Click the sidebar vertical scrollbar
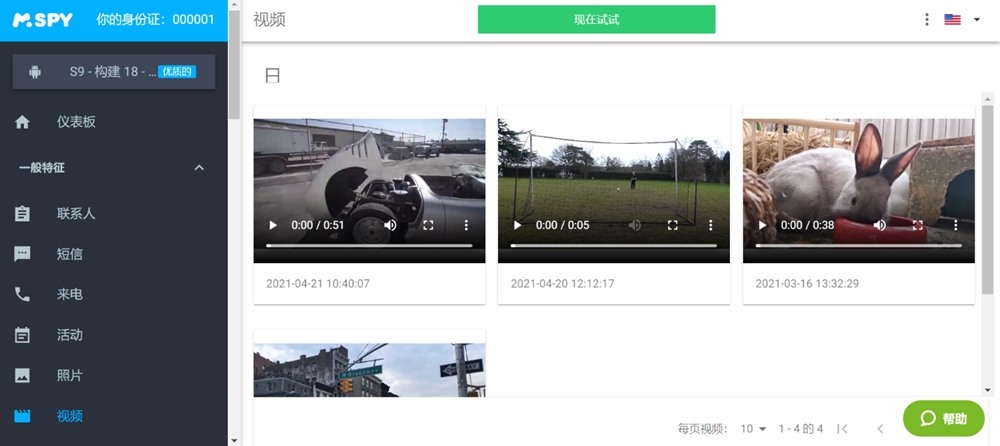Image resolution: width=1000 pixels, height=446 pixels. pos(234,64)
